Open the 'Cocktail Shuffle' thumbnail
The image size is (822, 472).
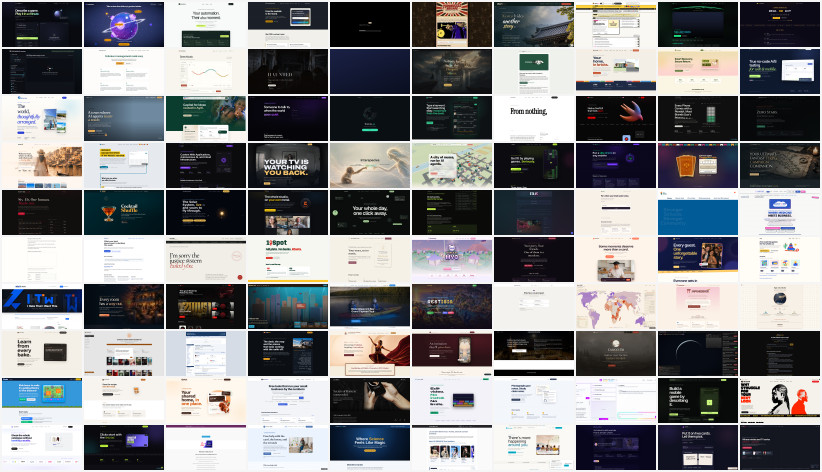[124, 212]
